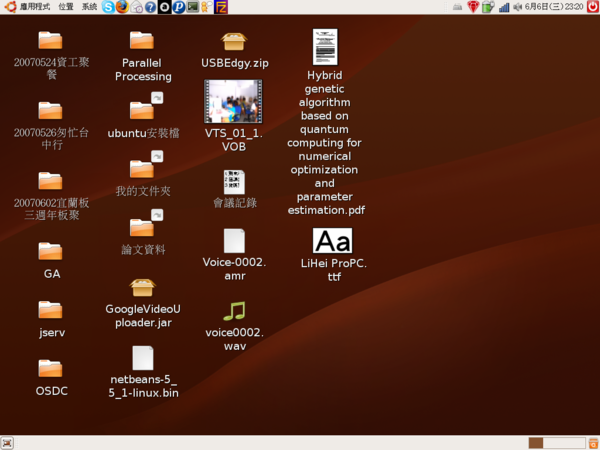Screen dimensions: 600x450
Task: Select the VTS_01_1.VOB video thumbnail
Action: tap(233, 101)
